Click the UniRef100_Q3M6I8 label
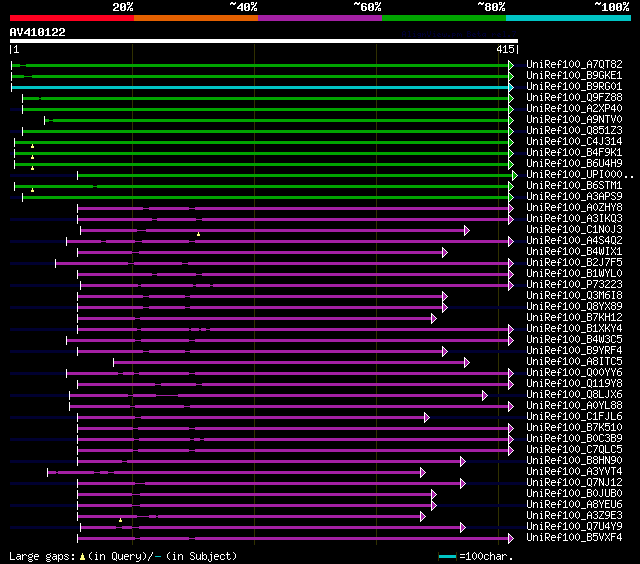This screenshot has height=564, width=640. [574, 295]
